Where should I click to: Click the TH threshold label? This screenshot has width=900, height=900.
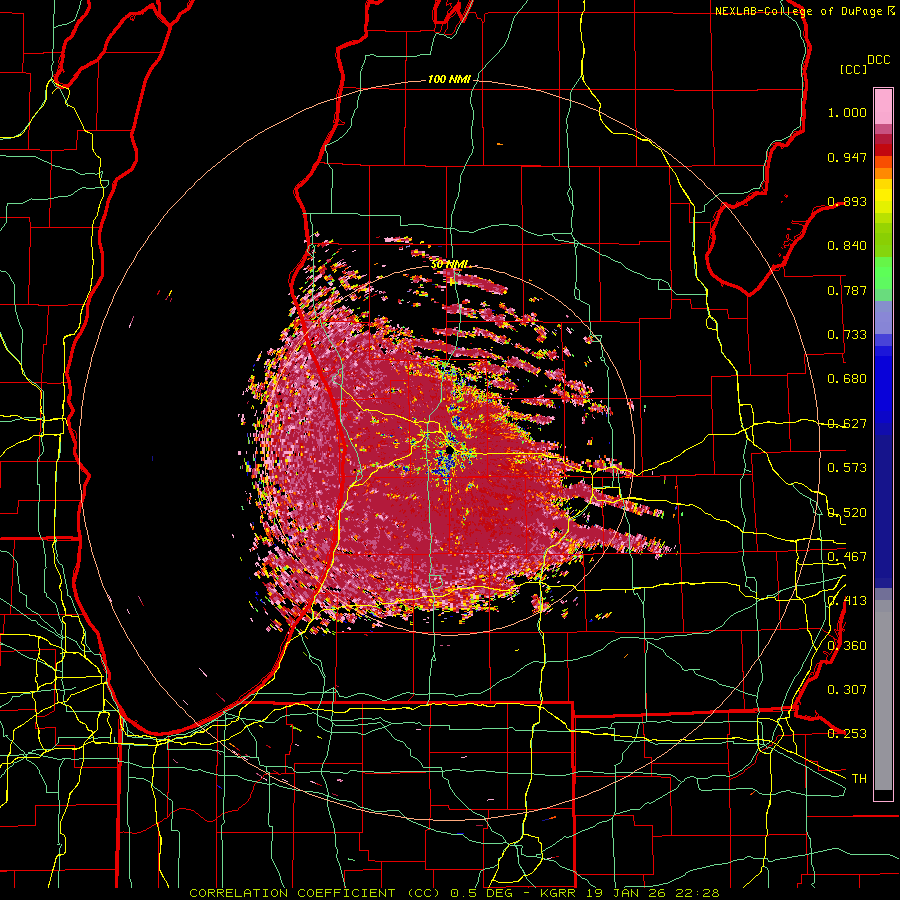(859, 778)
